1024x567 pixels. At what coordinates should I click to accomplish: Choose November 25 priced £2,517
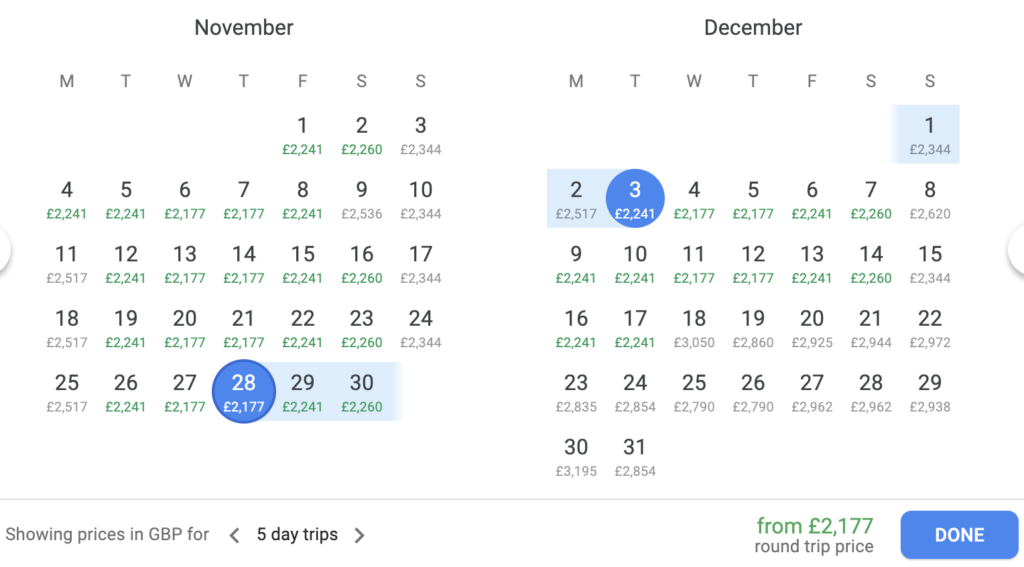(67, 392)
